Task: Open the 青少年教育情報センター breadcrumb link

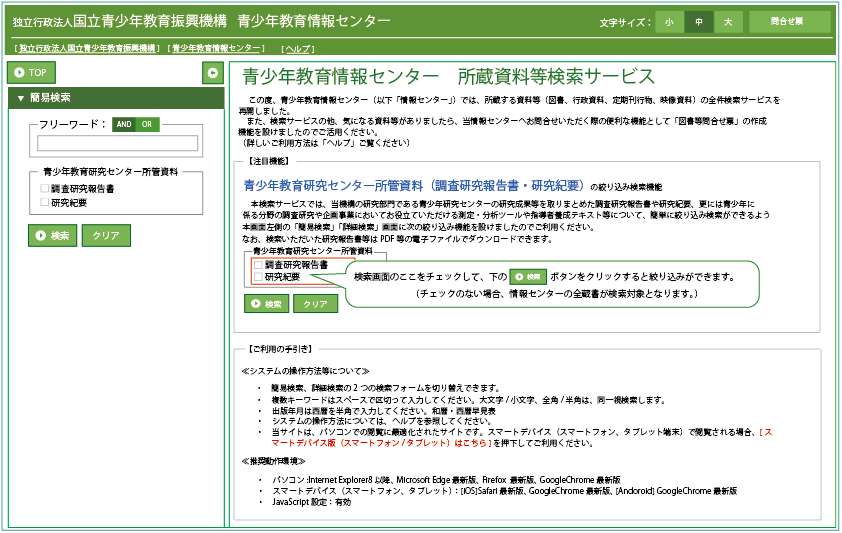Action: coord(216,48)
